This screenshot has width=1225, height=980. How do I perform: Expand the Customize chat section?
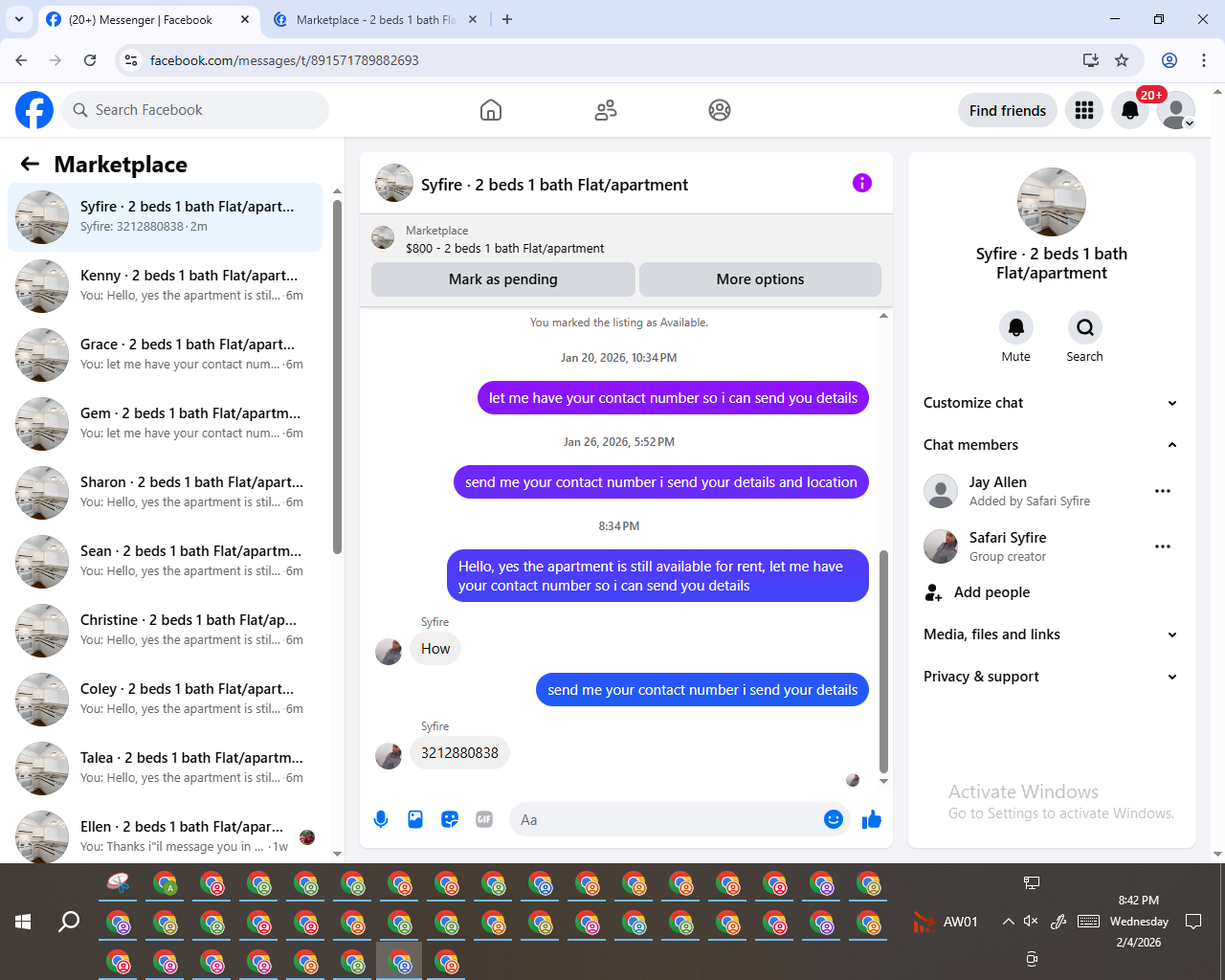1051,403
